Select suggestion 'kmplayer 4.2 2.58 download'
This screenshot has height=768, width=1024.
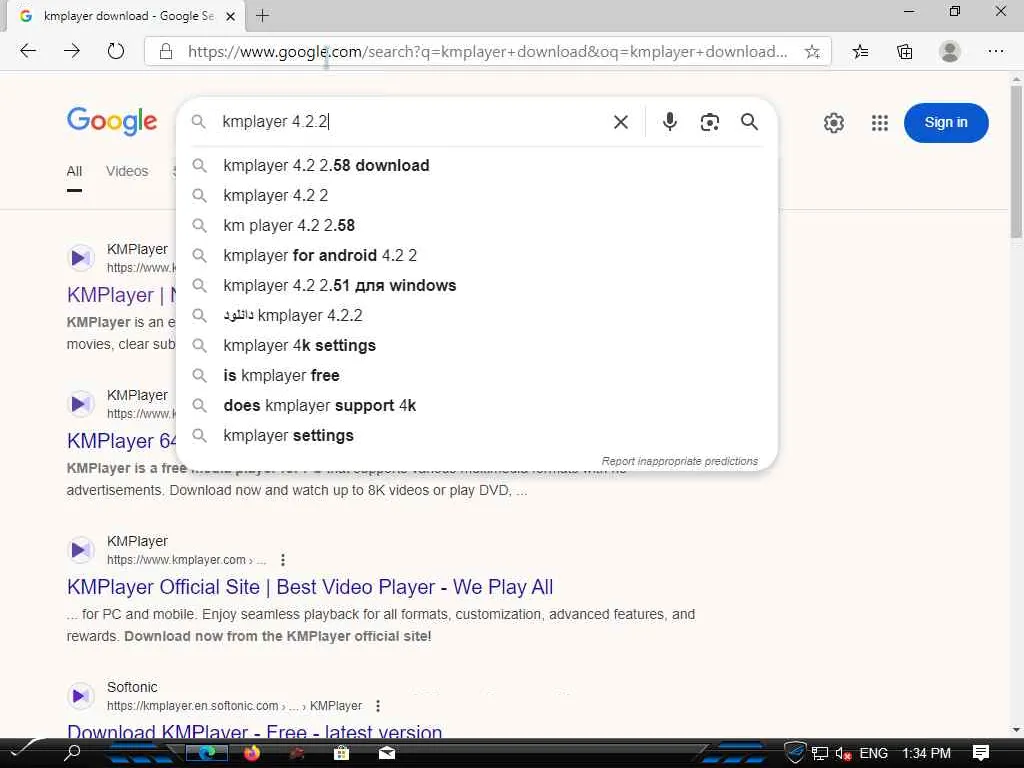pyautogui.click(x=477, y=165)
